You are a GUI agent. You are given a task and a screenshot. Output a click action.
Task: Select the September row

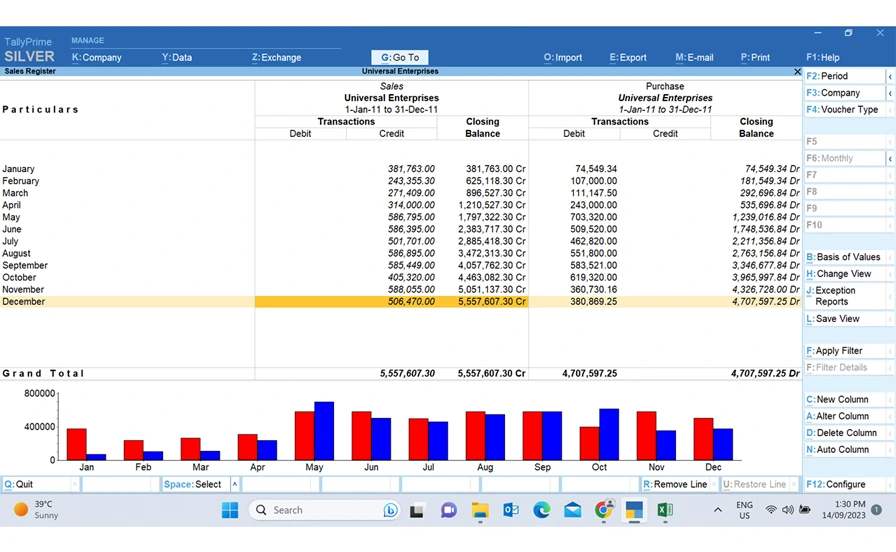click(x=400, y=266)
